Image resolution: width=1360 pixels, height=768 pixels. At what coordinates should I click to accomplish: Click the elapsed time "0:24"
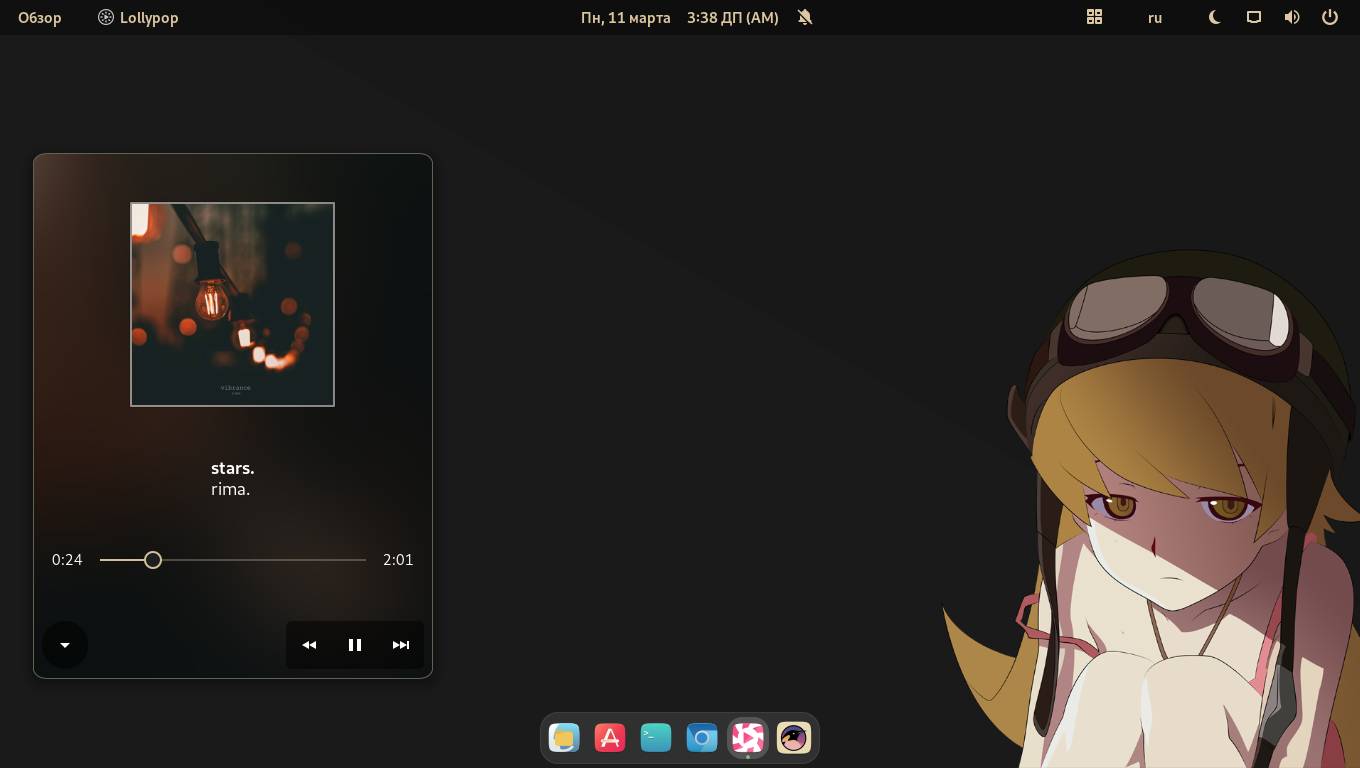click(x=67, y=560)
